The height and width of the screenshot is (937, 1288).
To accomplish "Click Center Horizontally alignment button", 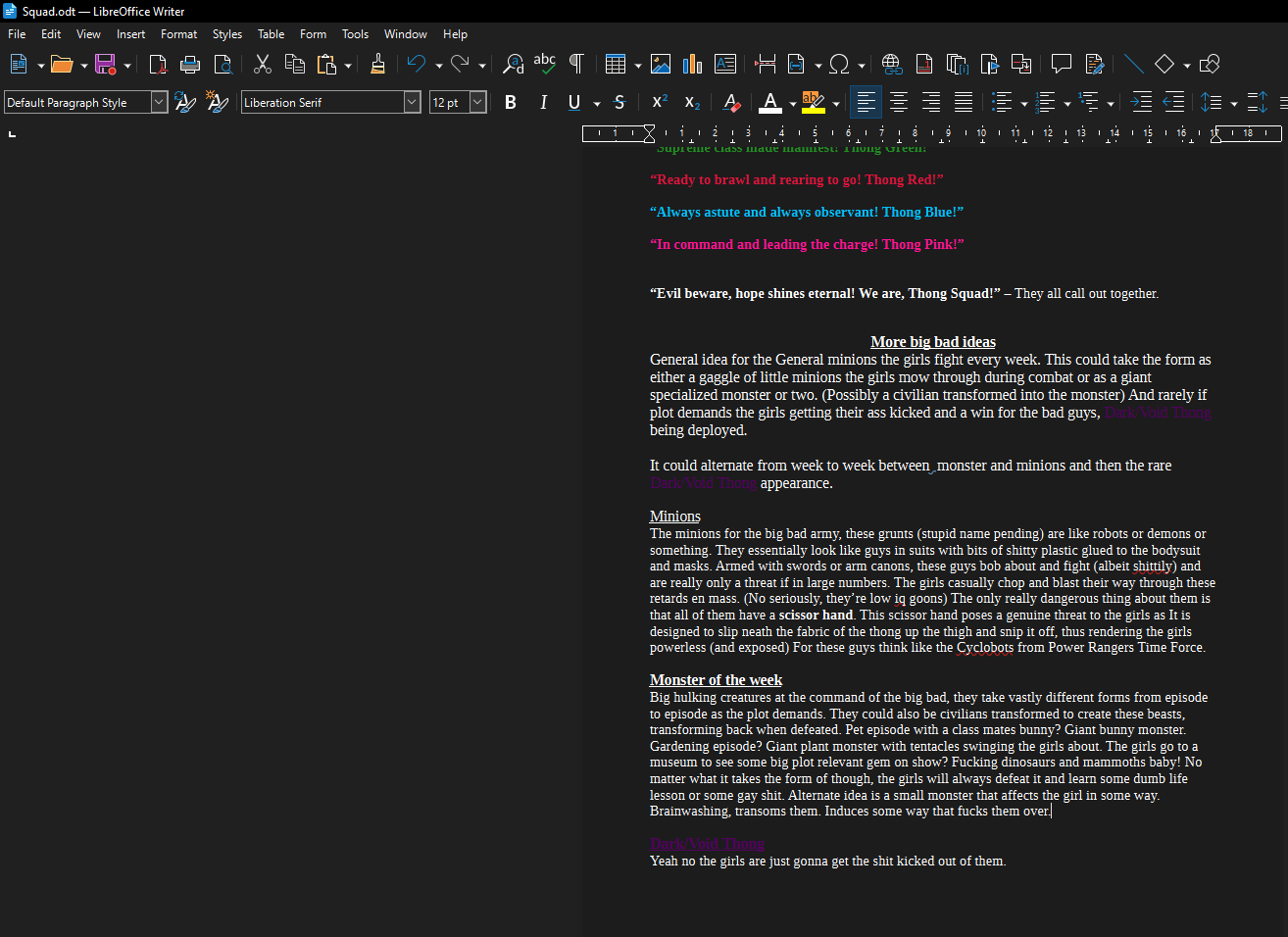I will coord(899,102).
